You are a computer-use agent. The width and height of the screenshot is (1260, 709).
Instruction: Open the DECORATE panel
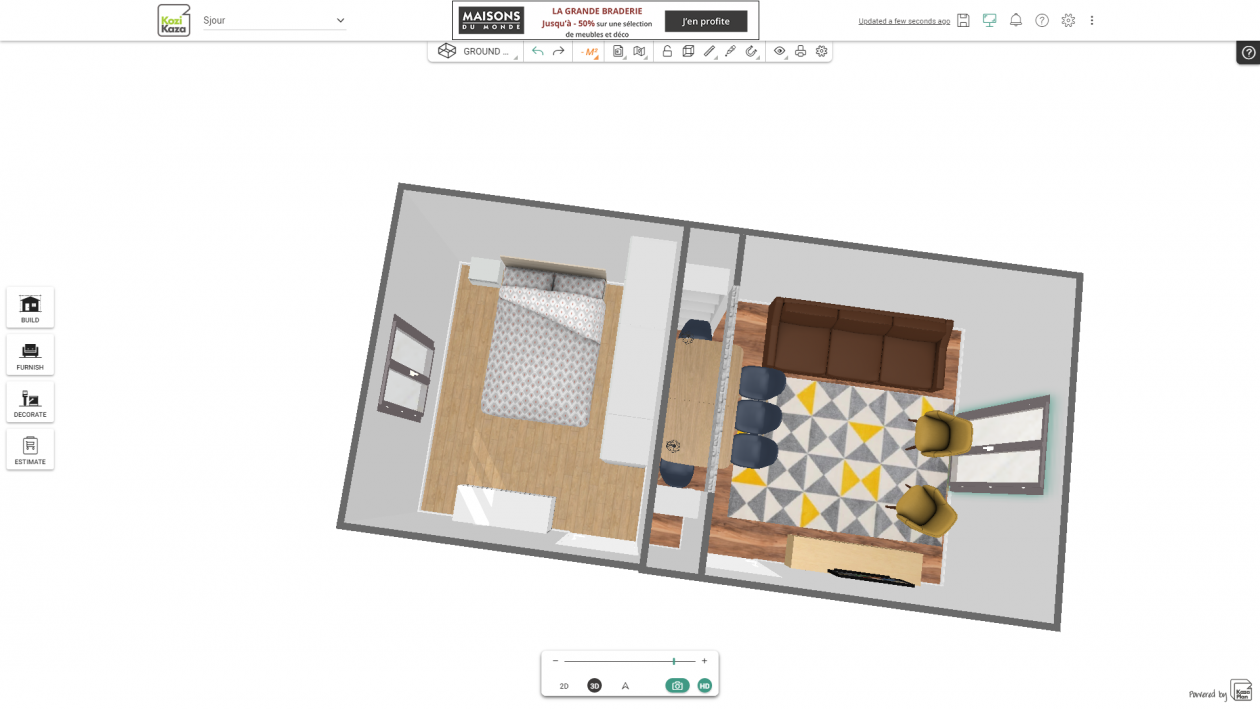coord(30,402)
